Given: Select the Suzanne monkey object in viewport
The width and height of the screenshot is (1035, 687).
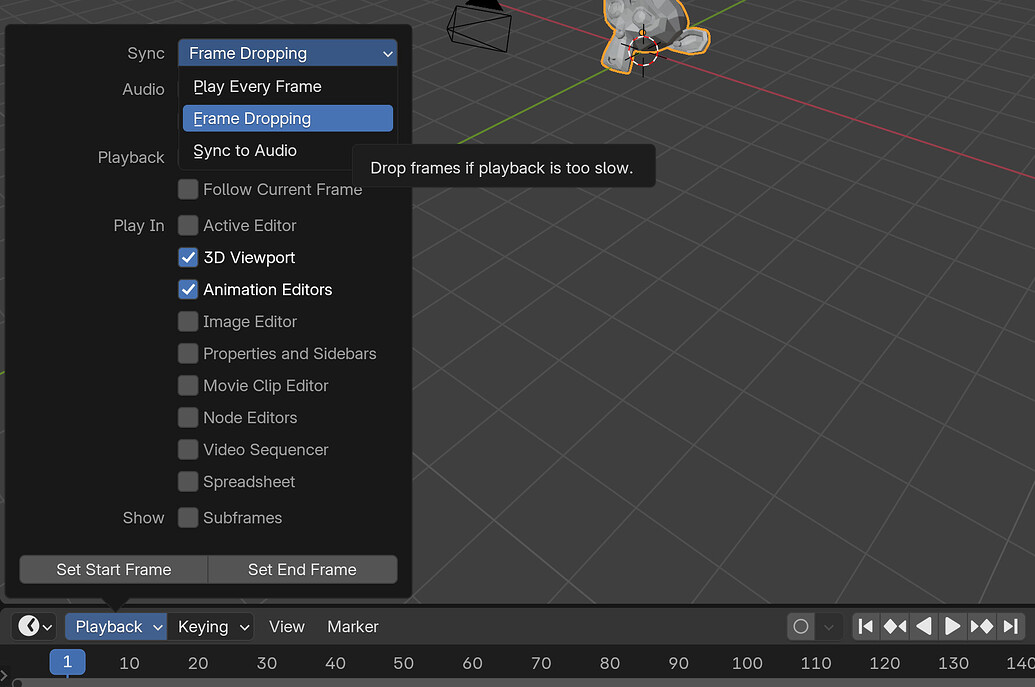Looking at the screenshot, I should (653, 30).
